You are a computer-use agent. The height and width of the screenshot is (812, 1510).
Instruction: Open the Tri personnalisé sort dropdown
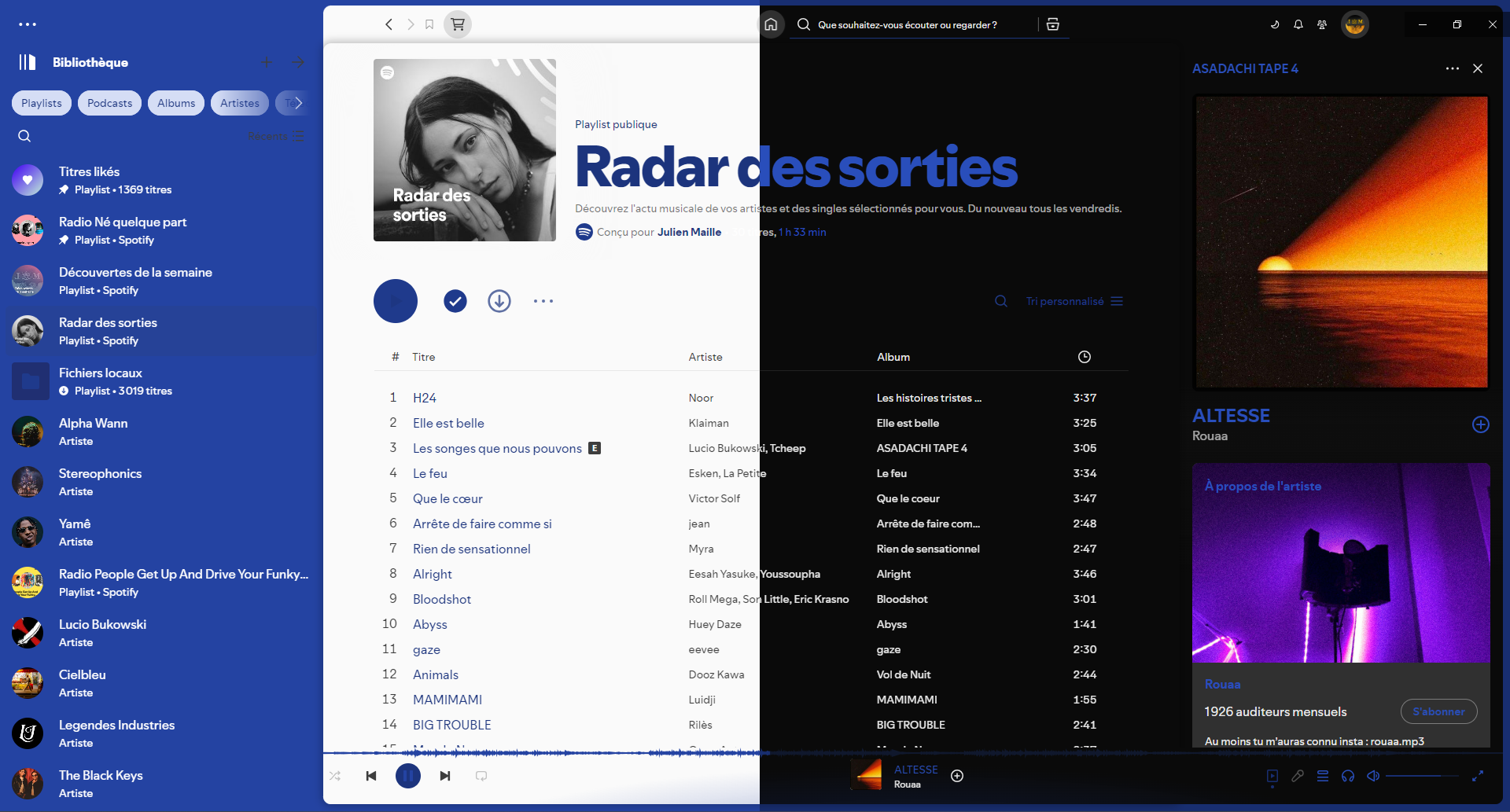[1074, 301]
